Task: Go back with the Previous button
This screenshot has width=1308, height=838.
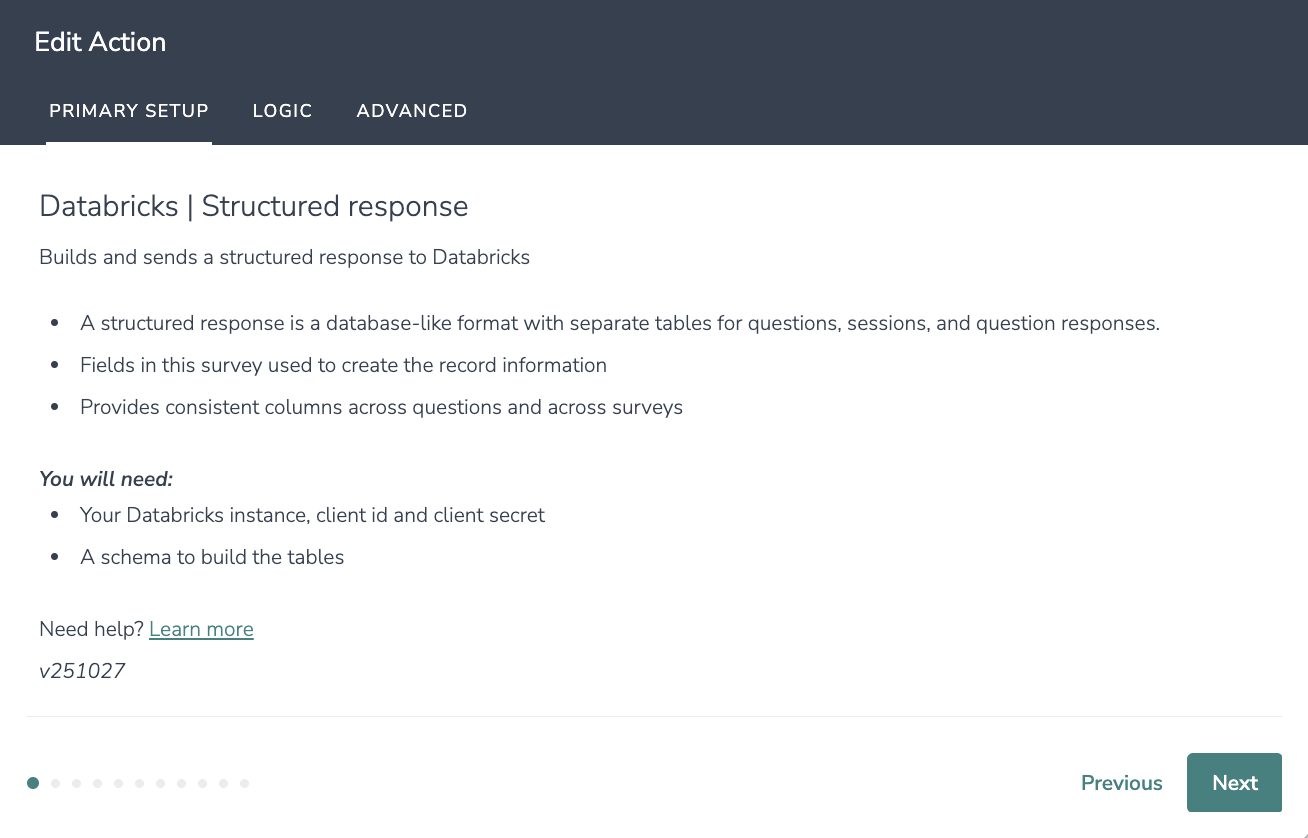Action: click(1121, 783)
